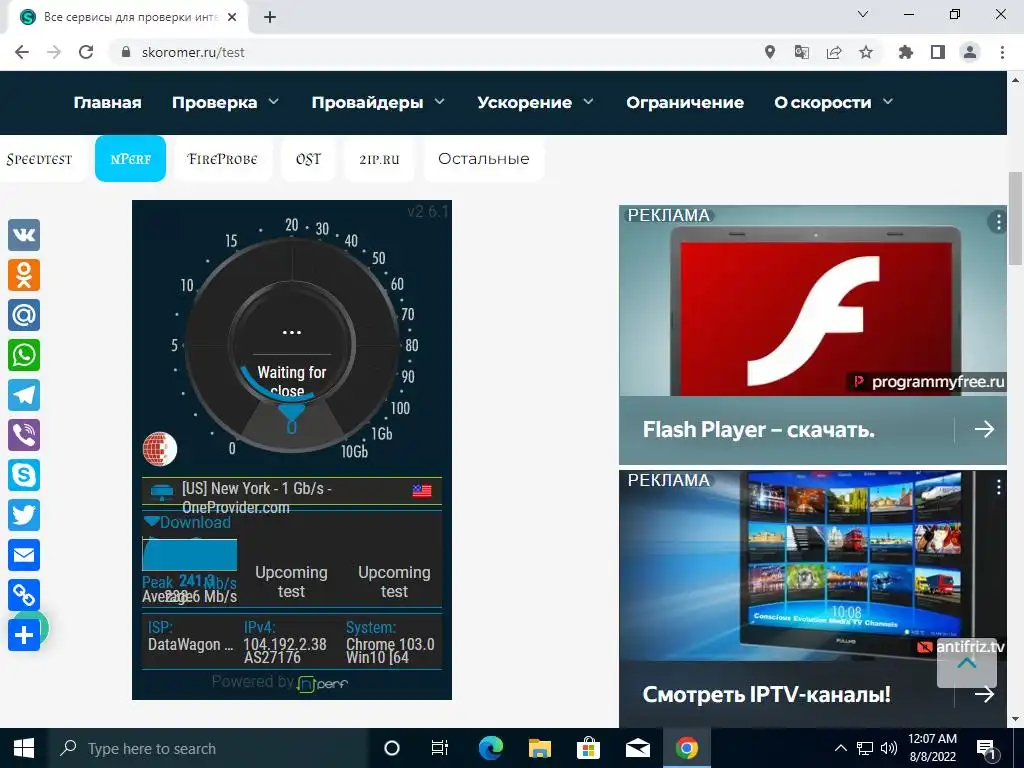Share via Telegram icon

(24, 395)
